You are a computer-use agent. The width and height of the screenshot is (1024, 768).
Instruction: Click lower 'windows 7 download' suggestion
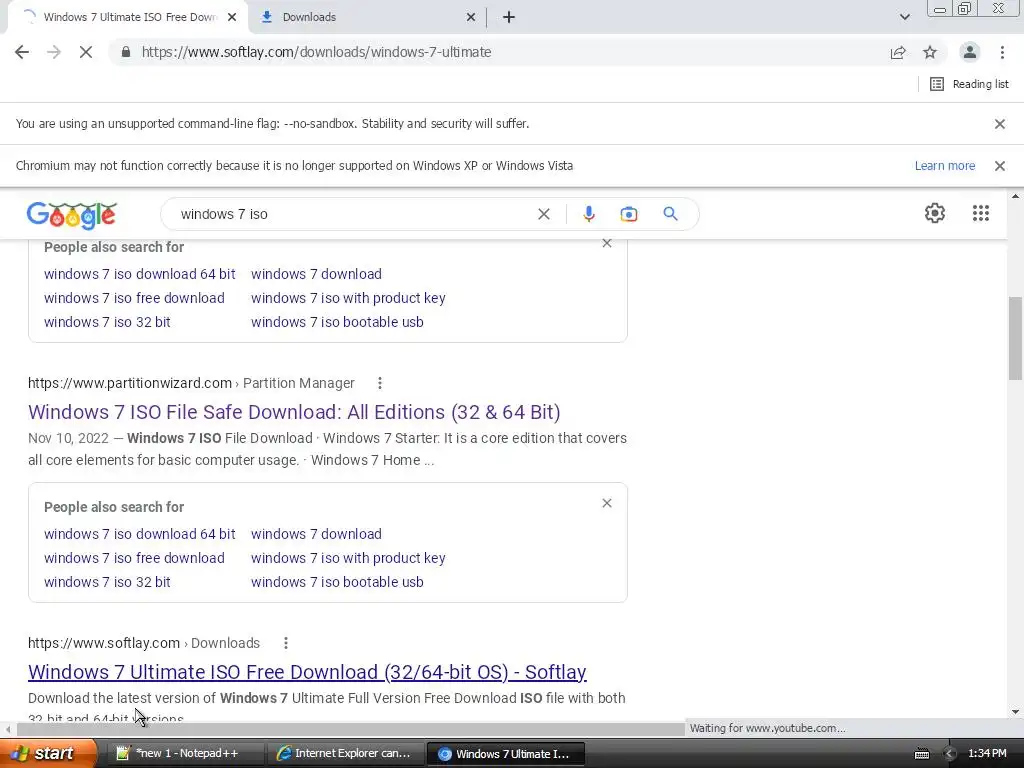(316, 534)
